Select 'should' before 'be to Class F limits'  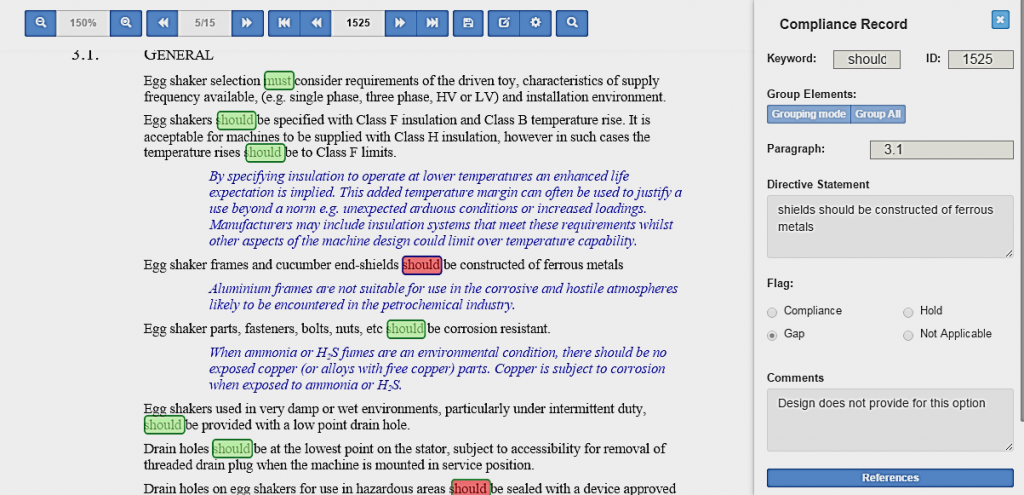264,153
